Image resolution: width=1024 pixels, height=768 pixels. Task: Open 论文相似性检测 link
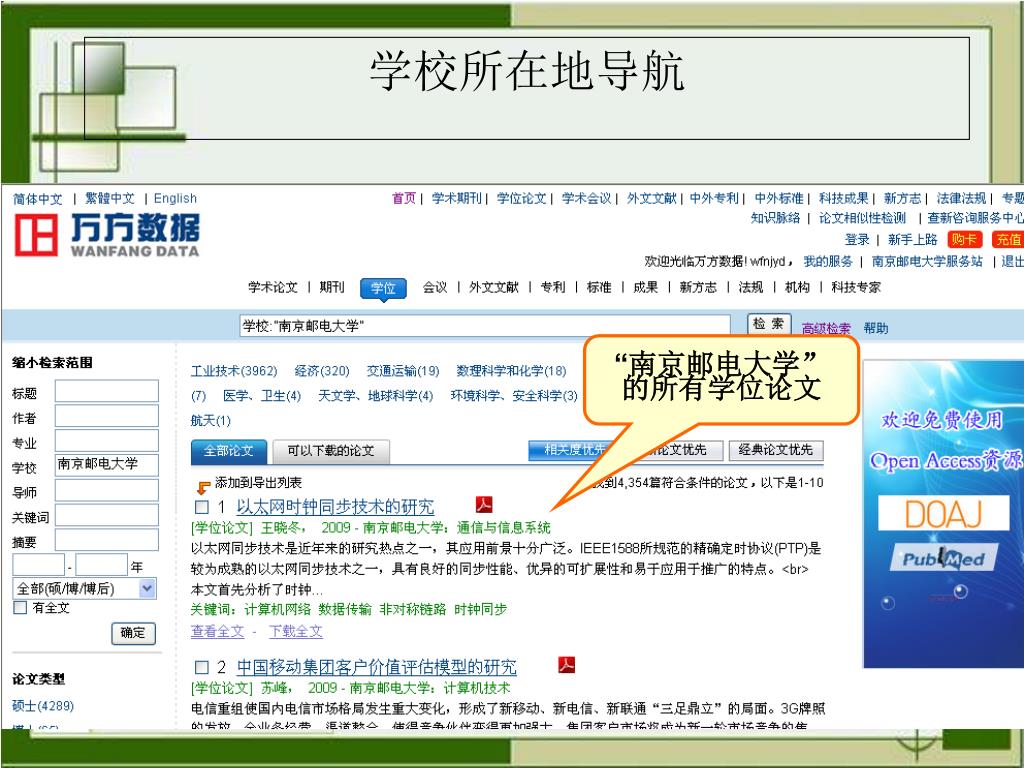coord(863,217)
